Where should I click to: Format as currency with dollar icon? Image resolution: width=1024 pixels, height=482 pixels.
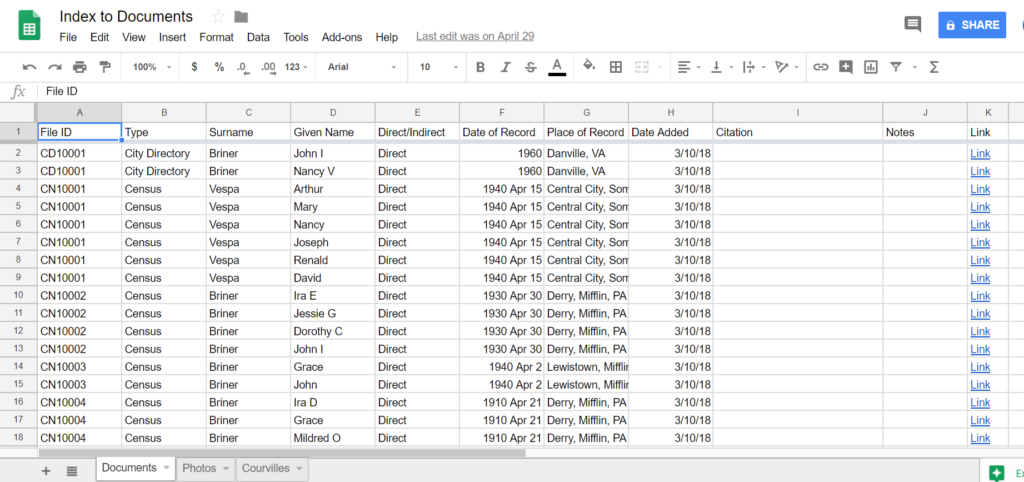click(x=194, y=67)
